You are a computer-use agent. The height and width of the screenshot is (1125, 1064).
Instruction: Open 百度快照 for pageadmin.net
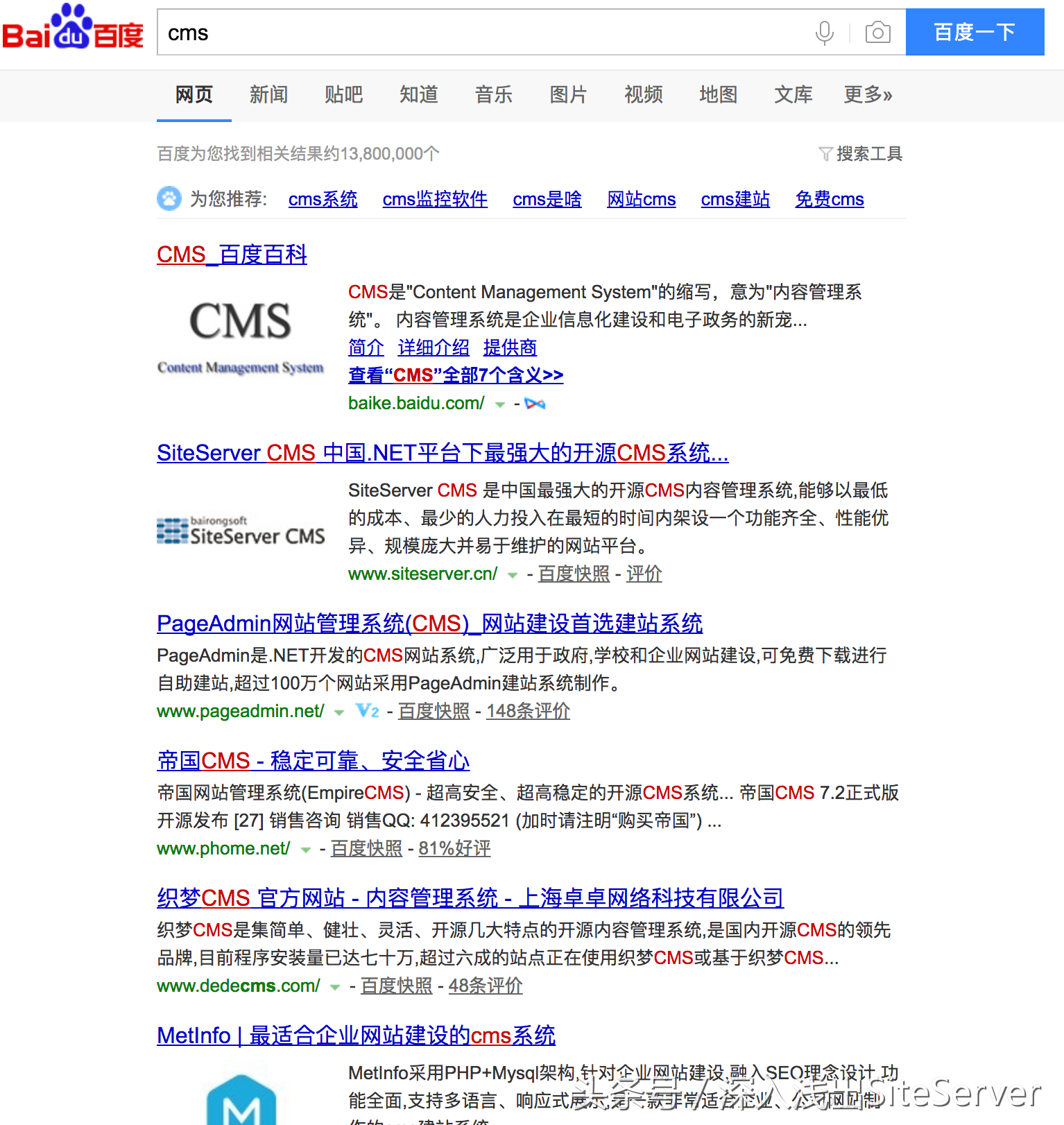[x=434, y=711]
